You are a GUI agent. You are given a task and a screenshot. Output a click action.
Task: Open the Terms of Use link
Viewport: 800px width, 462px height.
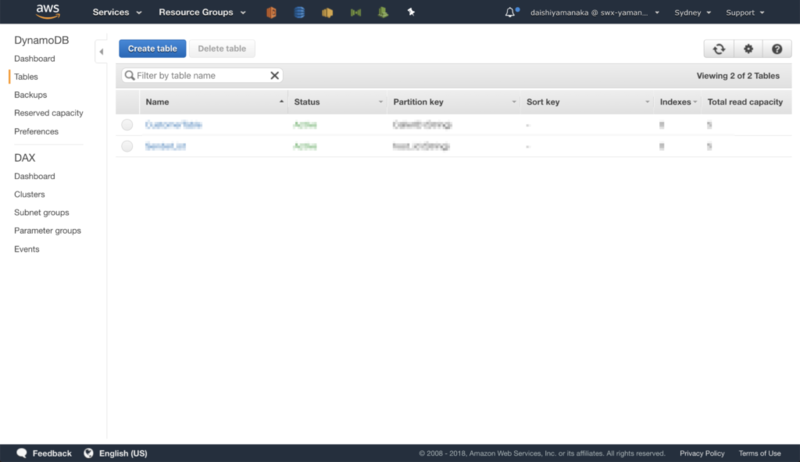point(760,453)
